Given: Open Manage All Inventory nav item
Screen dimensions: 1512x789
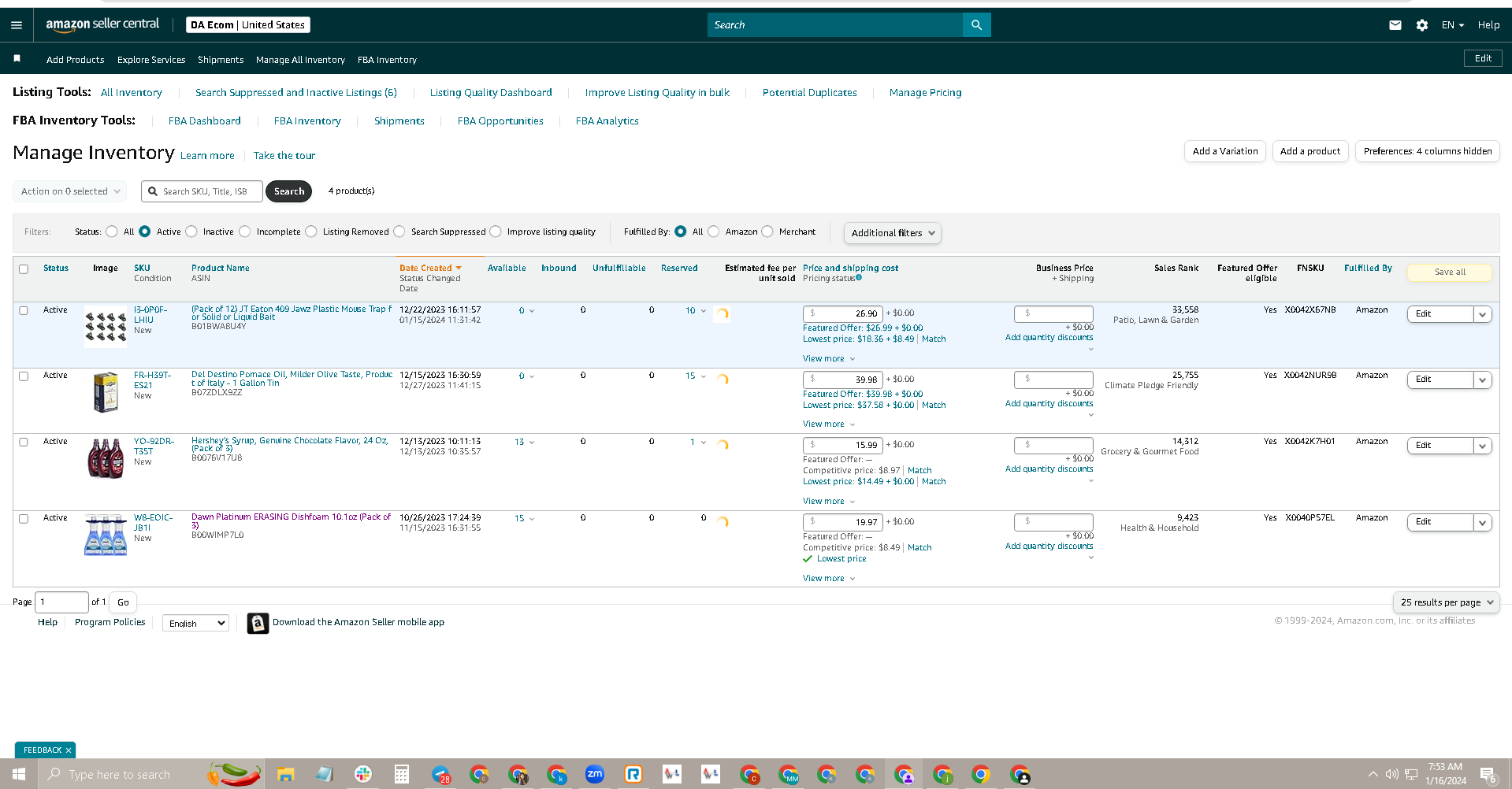Looking at the screenshot, I should point(300,60).
